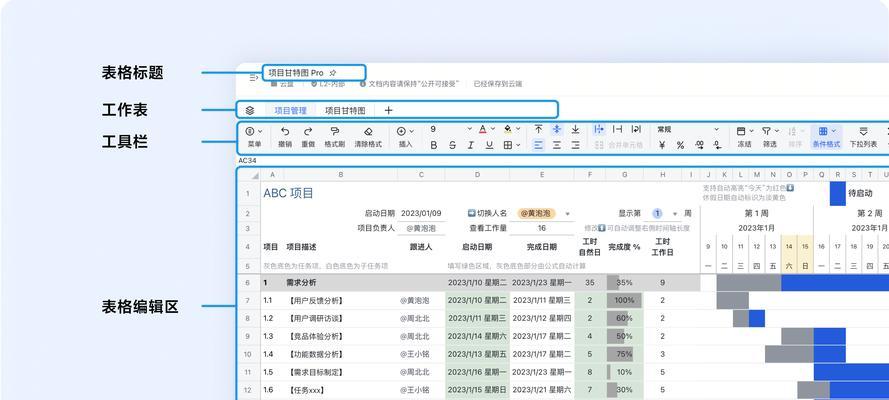Open the sheet list layers icon
This screenshot has width=889, height=400.
click(x=249, y=110)
